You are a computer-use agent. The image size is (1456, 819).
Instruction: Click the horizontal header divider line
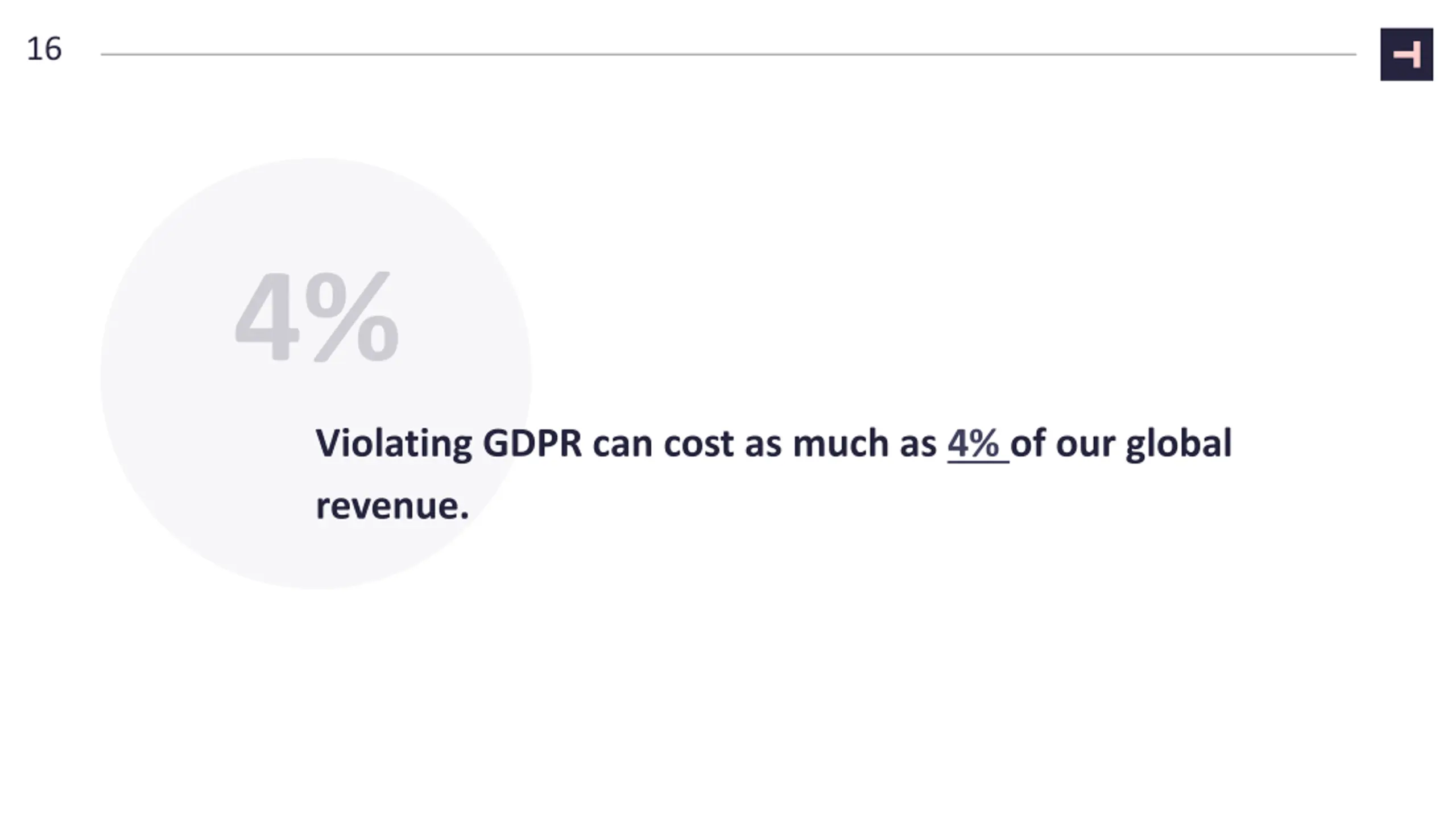pos(729,55)
